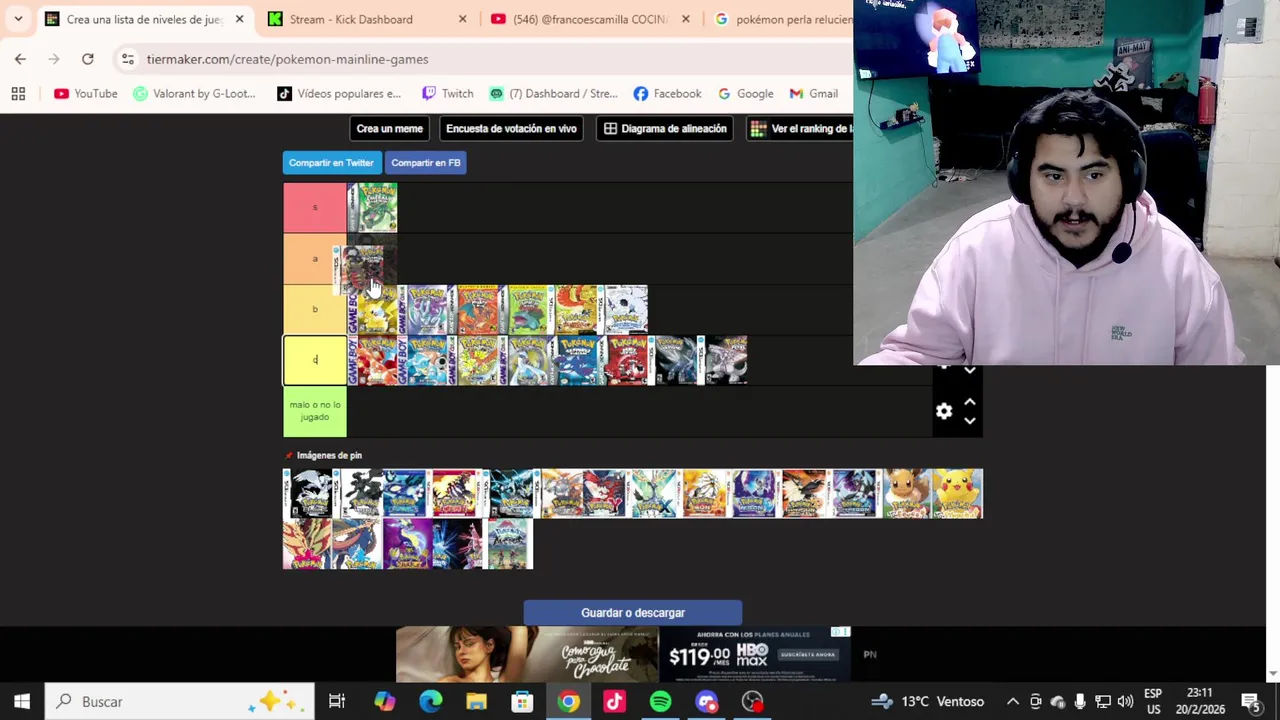Open the Chrome apps grid shortcut
The image size is (1280, 720).
(18, 93)
